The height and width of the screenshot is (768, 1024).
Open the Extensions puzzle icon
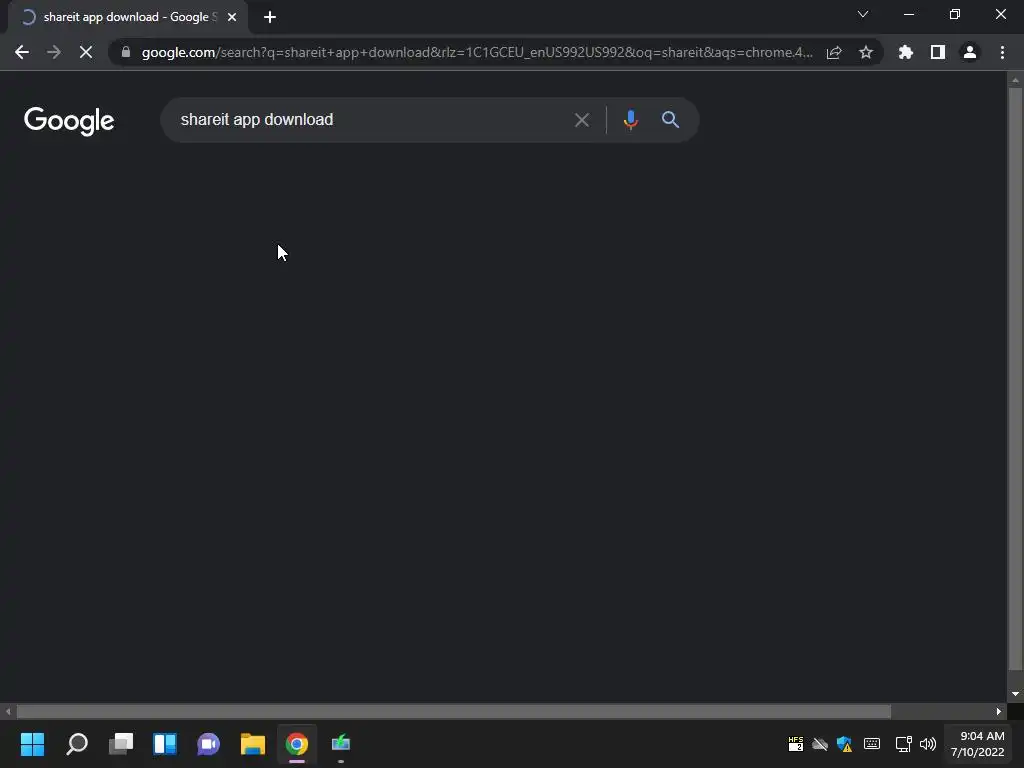pos(906,52)
